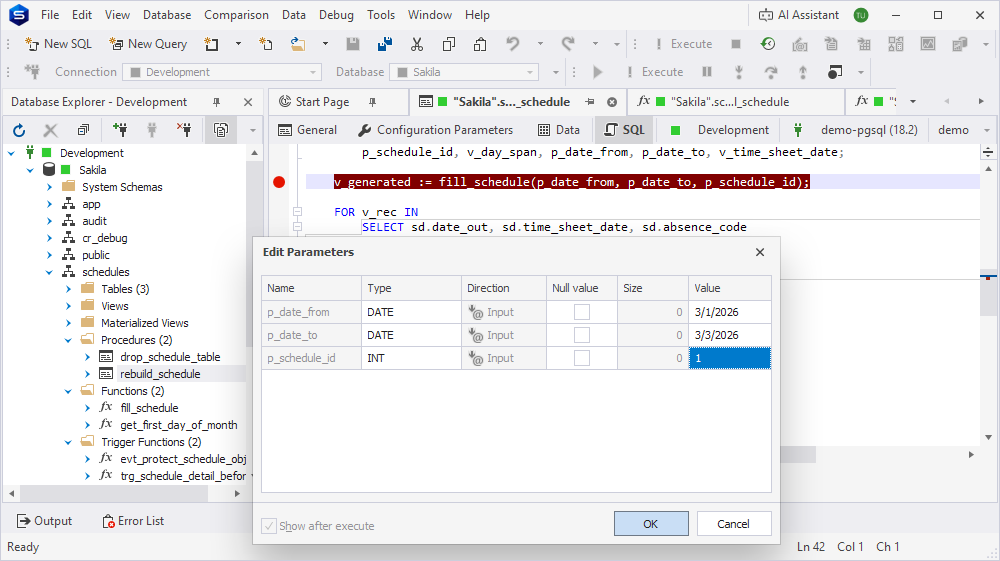Expand the Tables (3) folder

click(x=68, y=289)
